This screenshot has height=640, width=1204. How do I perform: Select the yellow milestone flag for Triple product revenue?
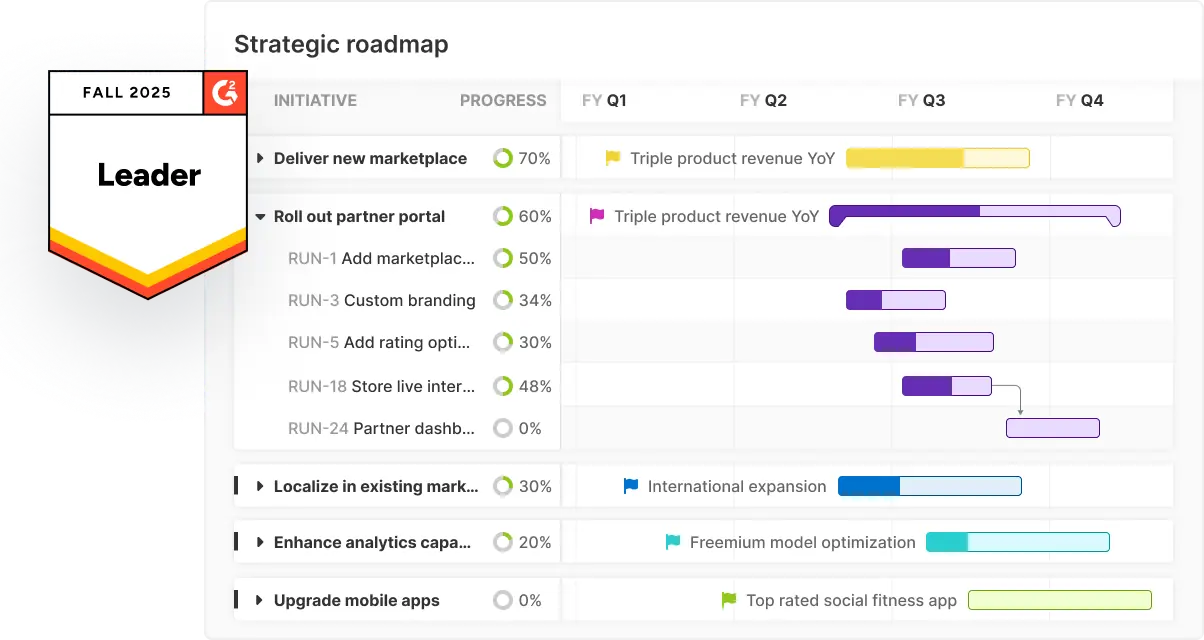(612, 157)
